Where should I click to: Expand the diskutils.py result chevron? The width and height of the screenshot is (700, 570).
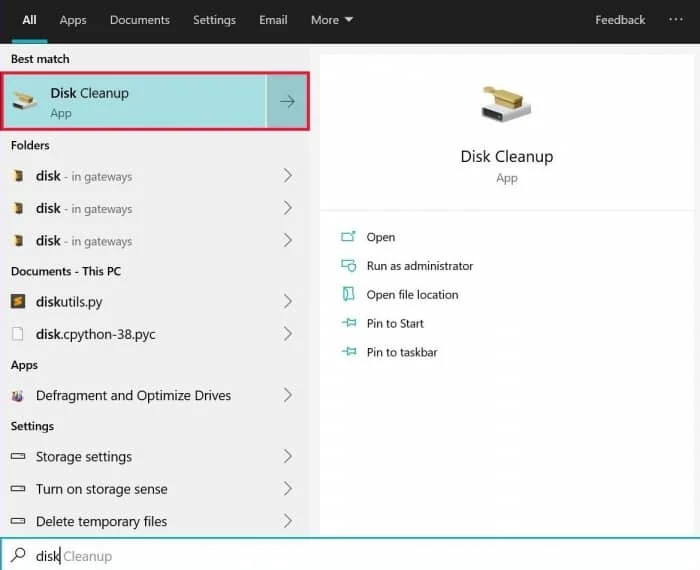288,301
